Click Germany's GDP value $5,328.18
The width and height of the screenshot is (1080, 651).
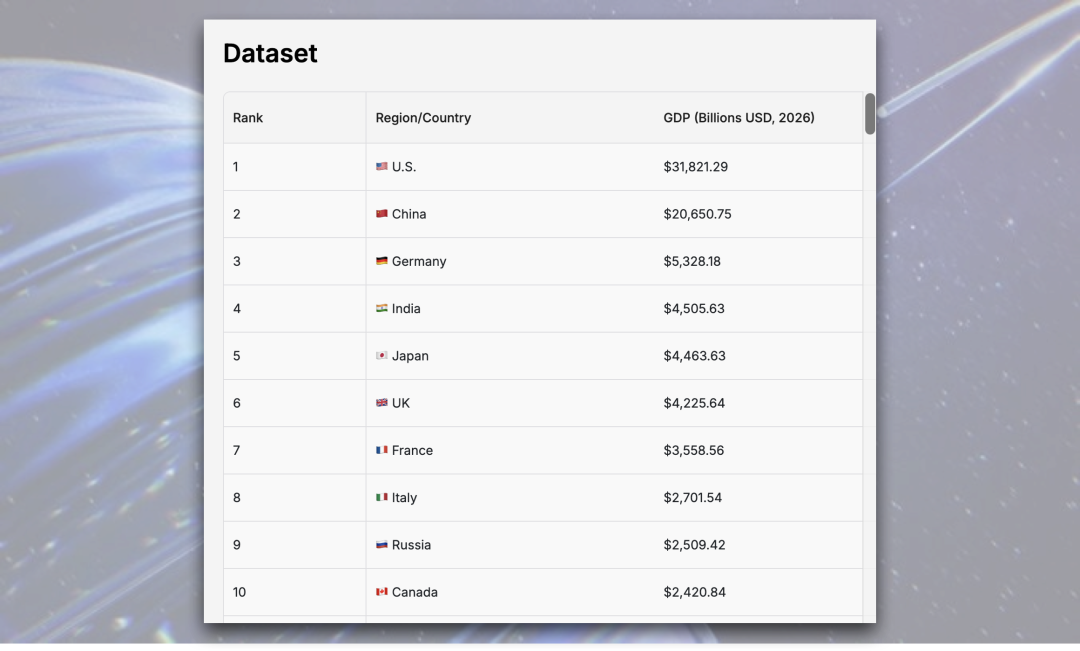[692, 261]
